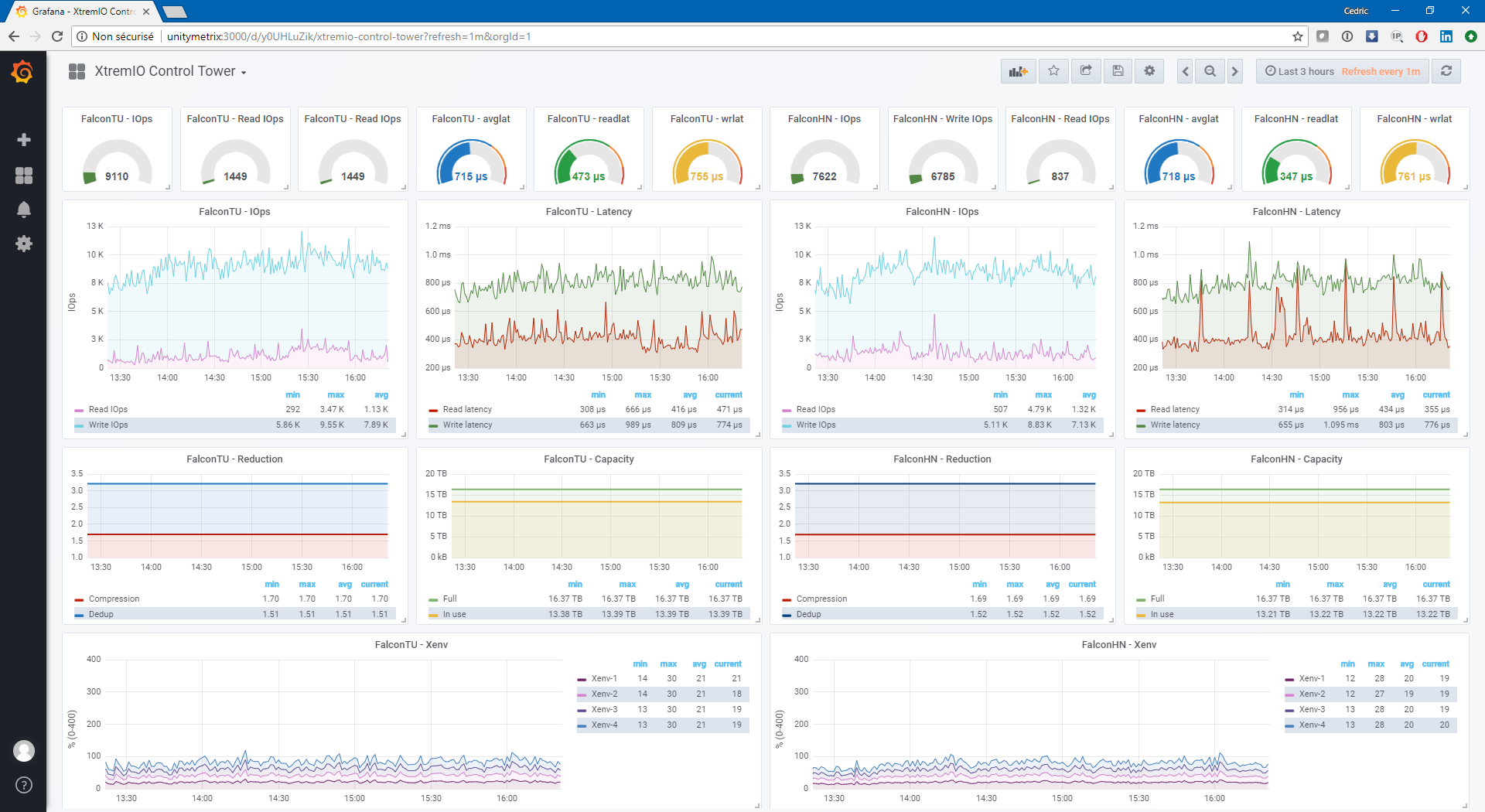The image size is (1485, 812).
Task: Sort FalconHN Xenv legend by current column
Action: 1435,664
